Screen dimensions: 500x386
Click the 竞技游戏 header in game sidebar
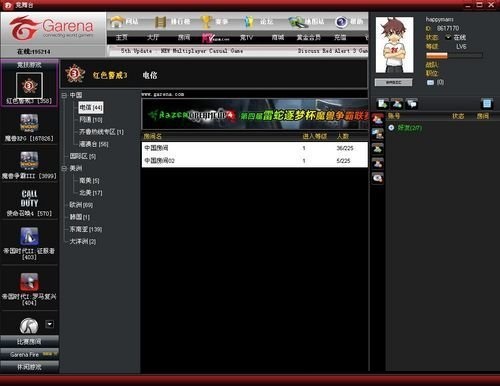29,65
